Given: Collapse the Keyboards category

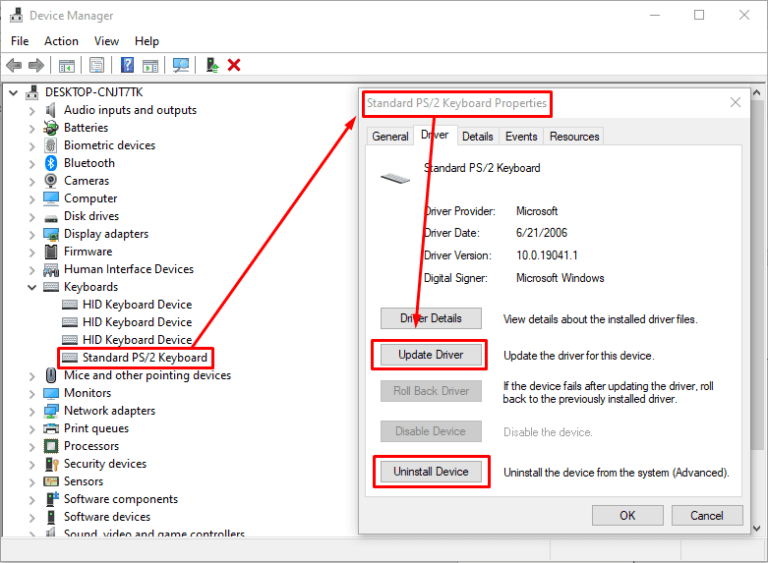Looking at the screenshot, I should click(32, 287).
